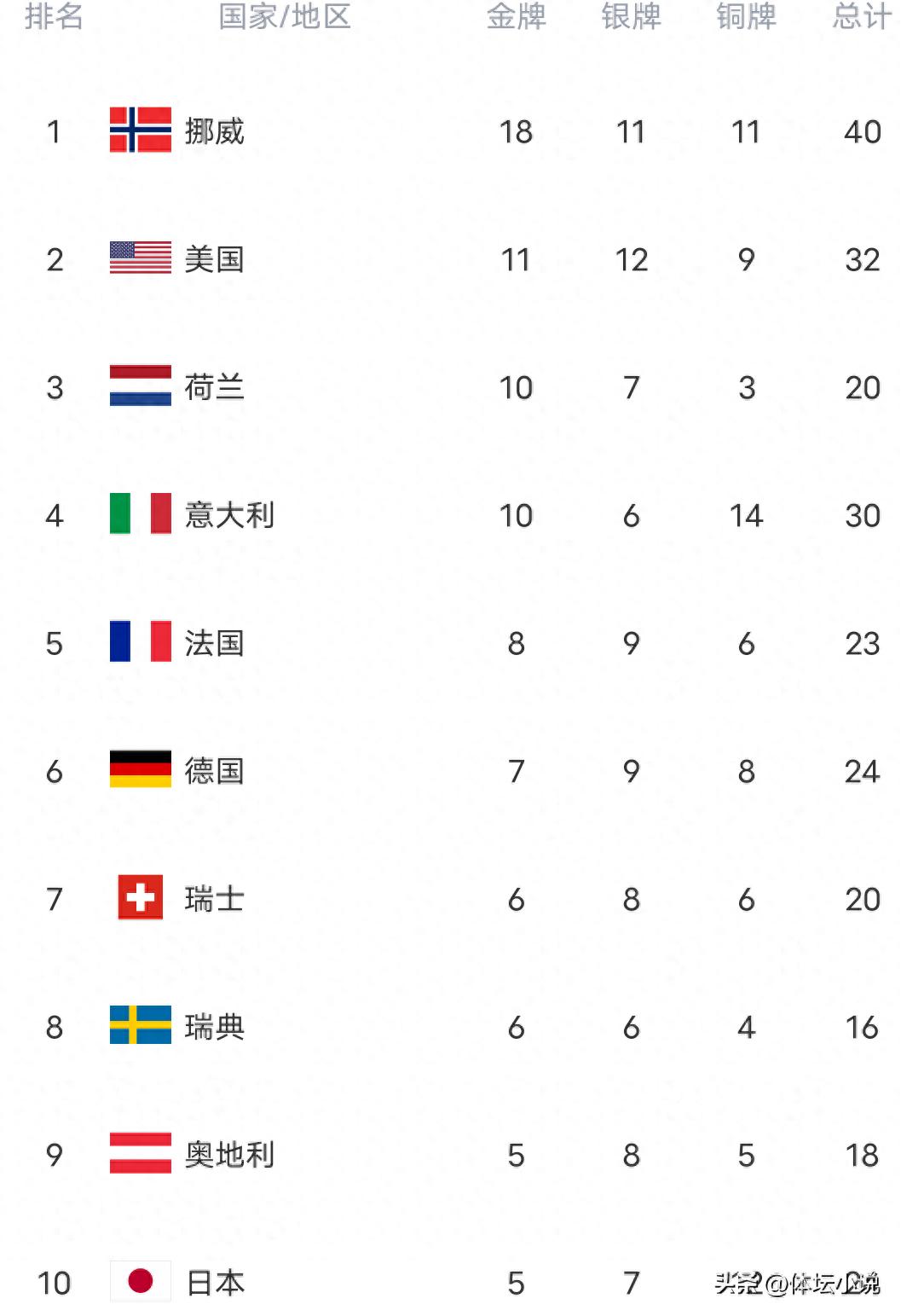Click the Austria flag icon
The width and height of the screenshot is (901, 1316).
141,1154
